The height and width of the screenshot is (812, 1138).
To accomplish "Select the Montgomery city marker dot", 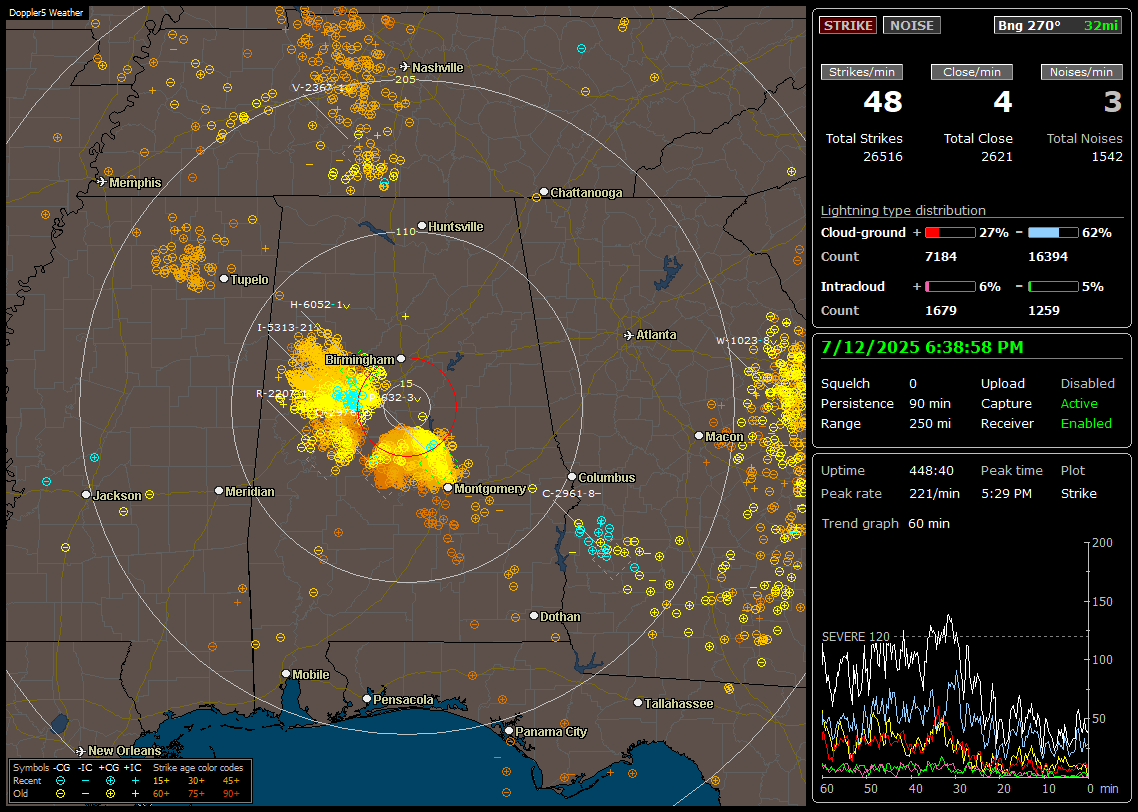I will tap(448, 488).
